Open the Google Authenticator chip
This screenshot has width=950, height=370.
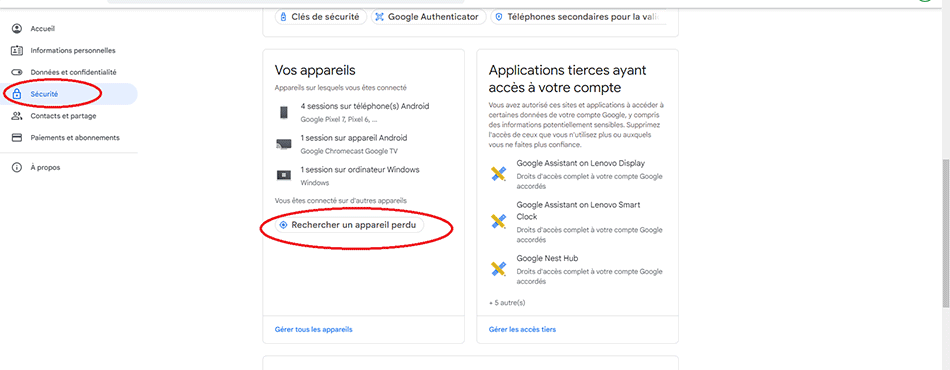point(428,17)
